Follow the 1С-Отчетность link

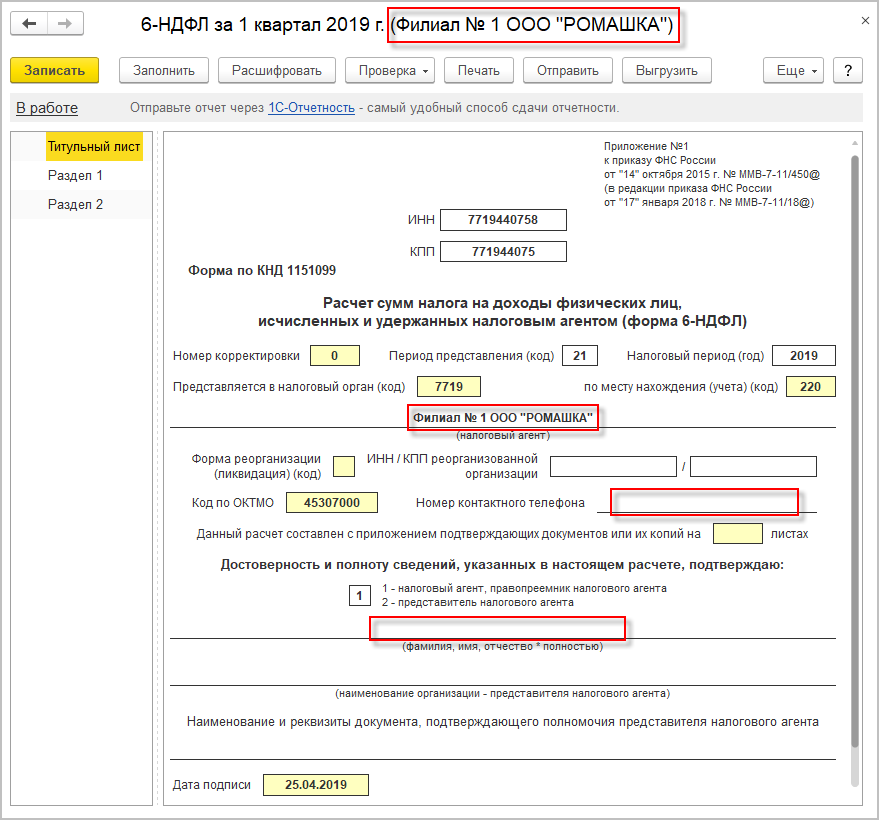(312, 108)
